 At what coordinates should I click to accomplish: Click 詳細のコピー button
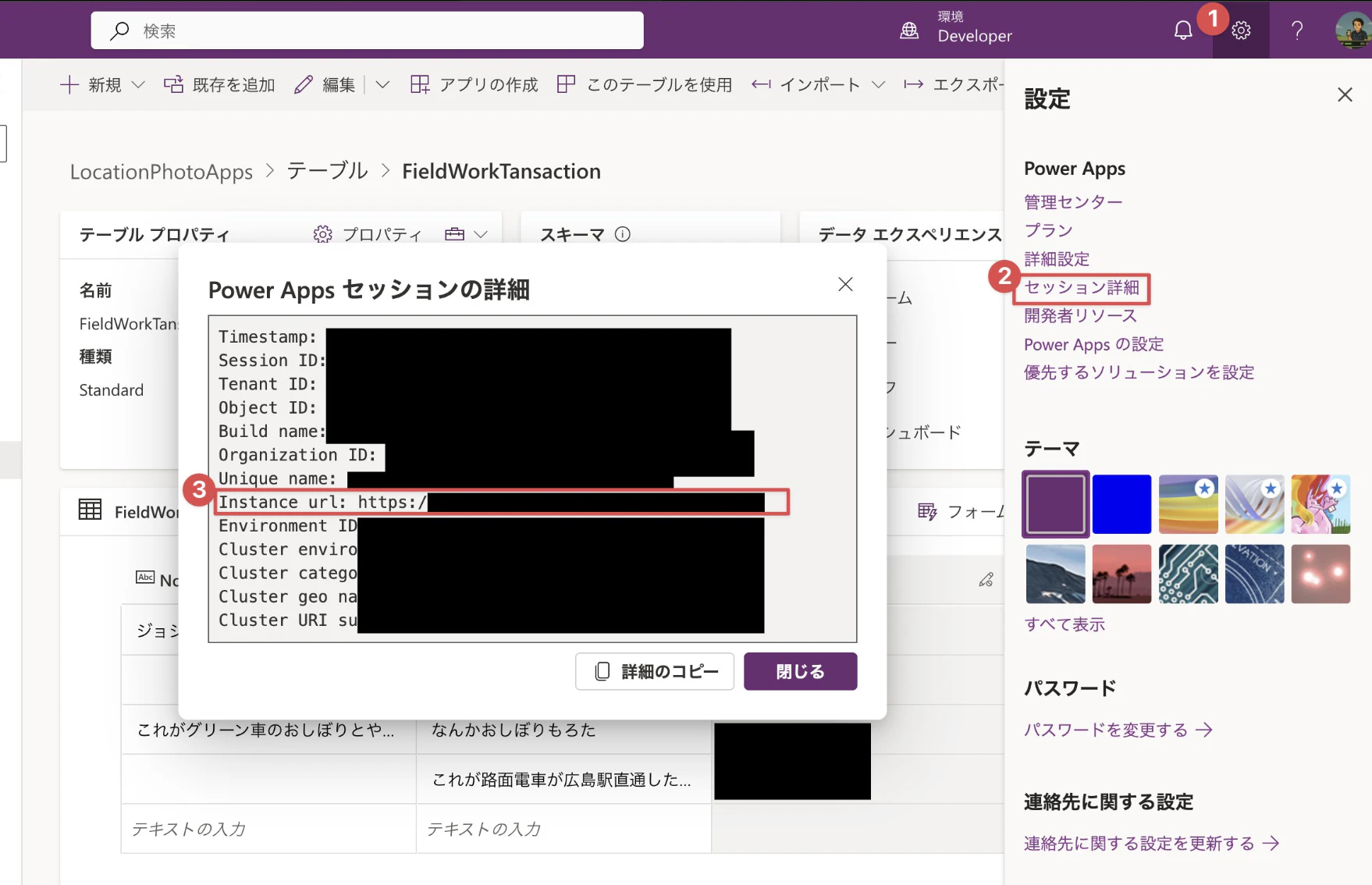click(x=655, y=671)
